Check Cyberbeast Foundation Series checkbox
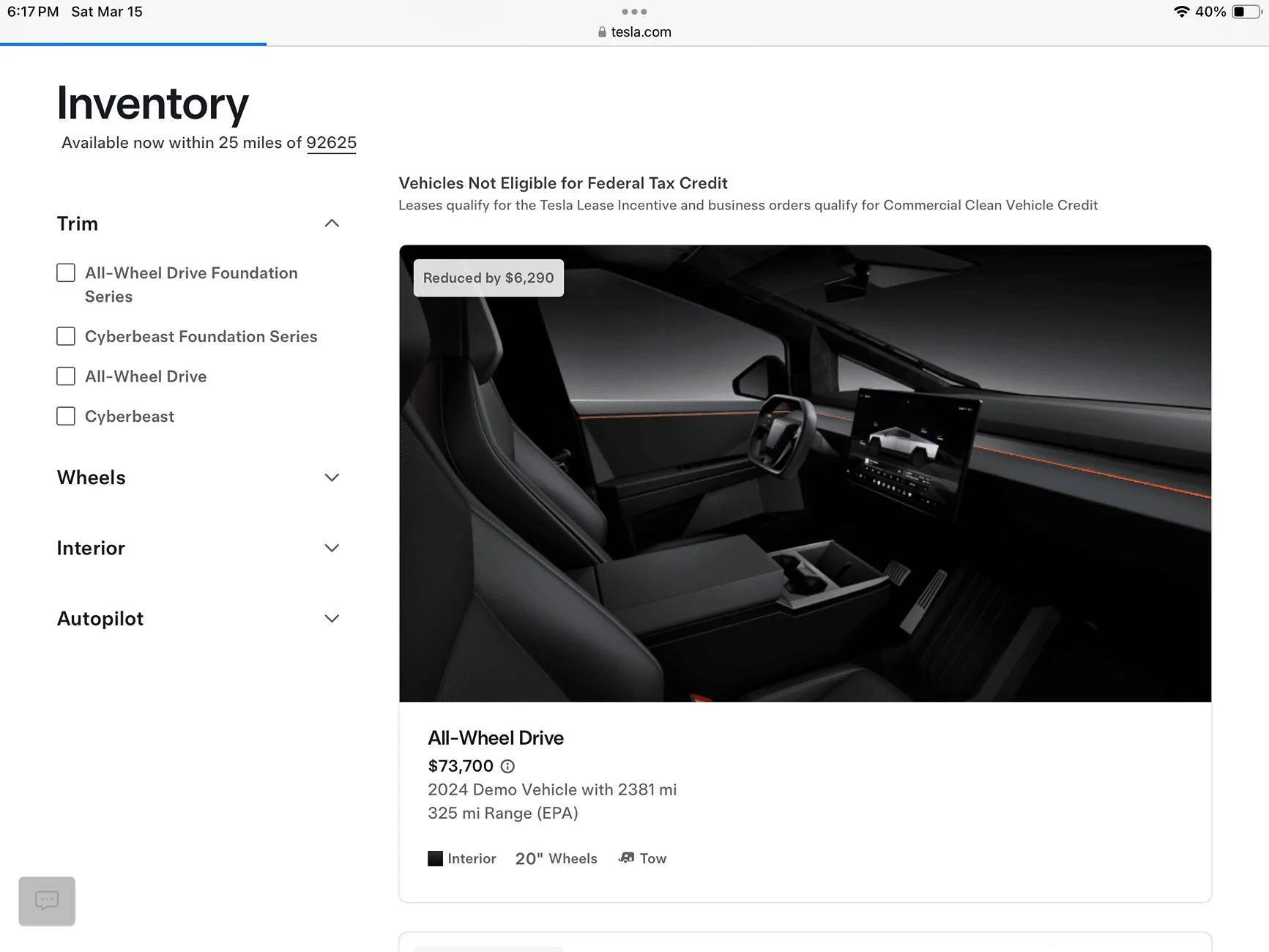1269x952 pixels. (66, 336)
